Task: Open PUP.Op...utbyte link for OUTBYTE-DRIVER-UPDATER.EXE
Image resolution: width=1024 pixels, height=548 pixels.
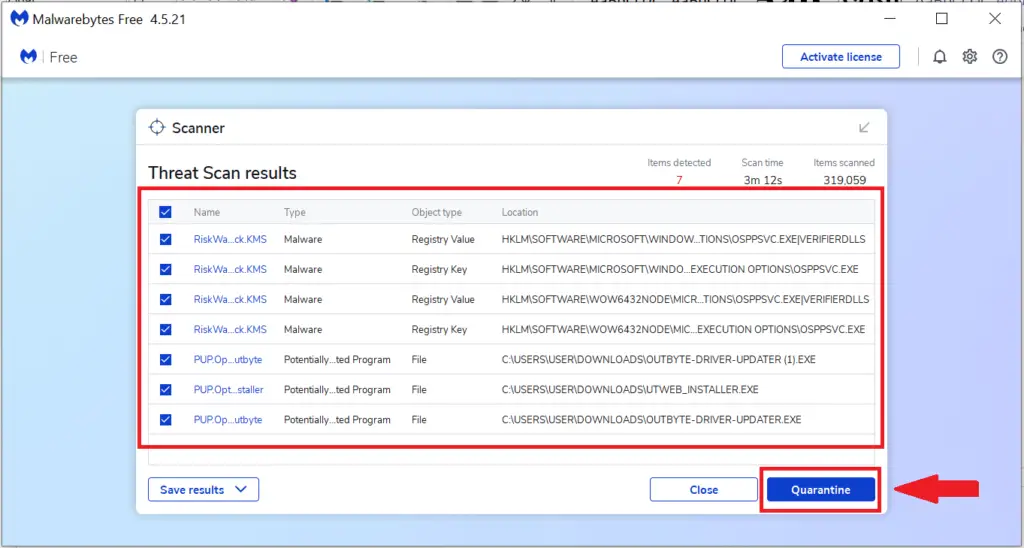Action: pyautogui.click(x=228, y=420)
